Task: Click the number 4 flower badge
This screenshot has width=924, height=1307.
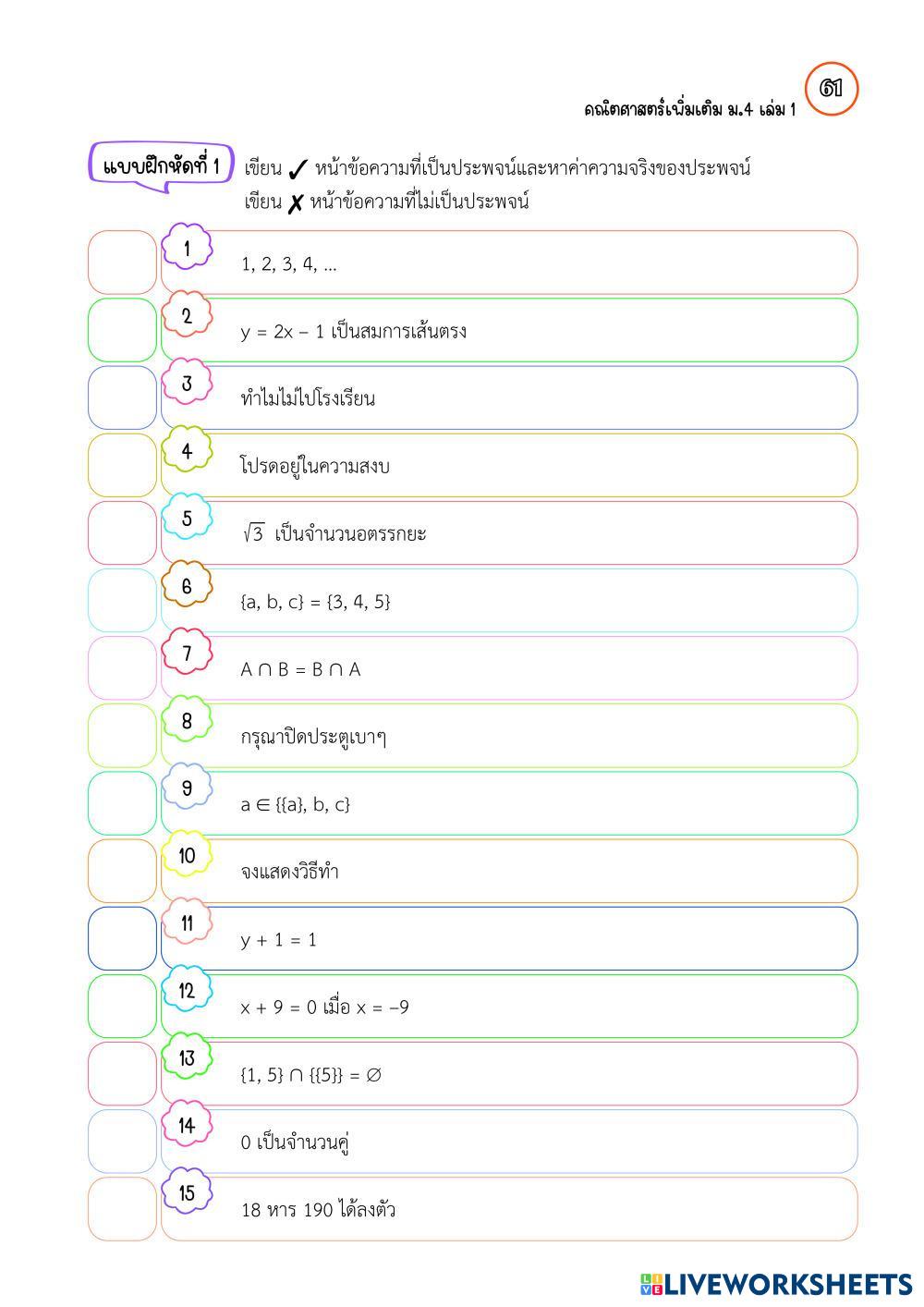Action: coord(187,452)
